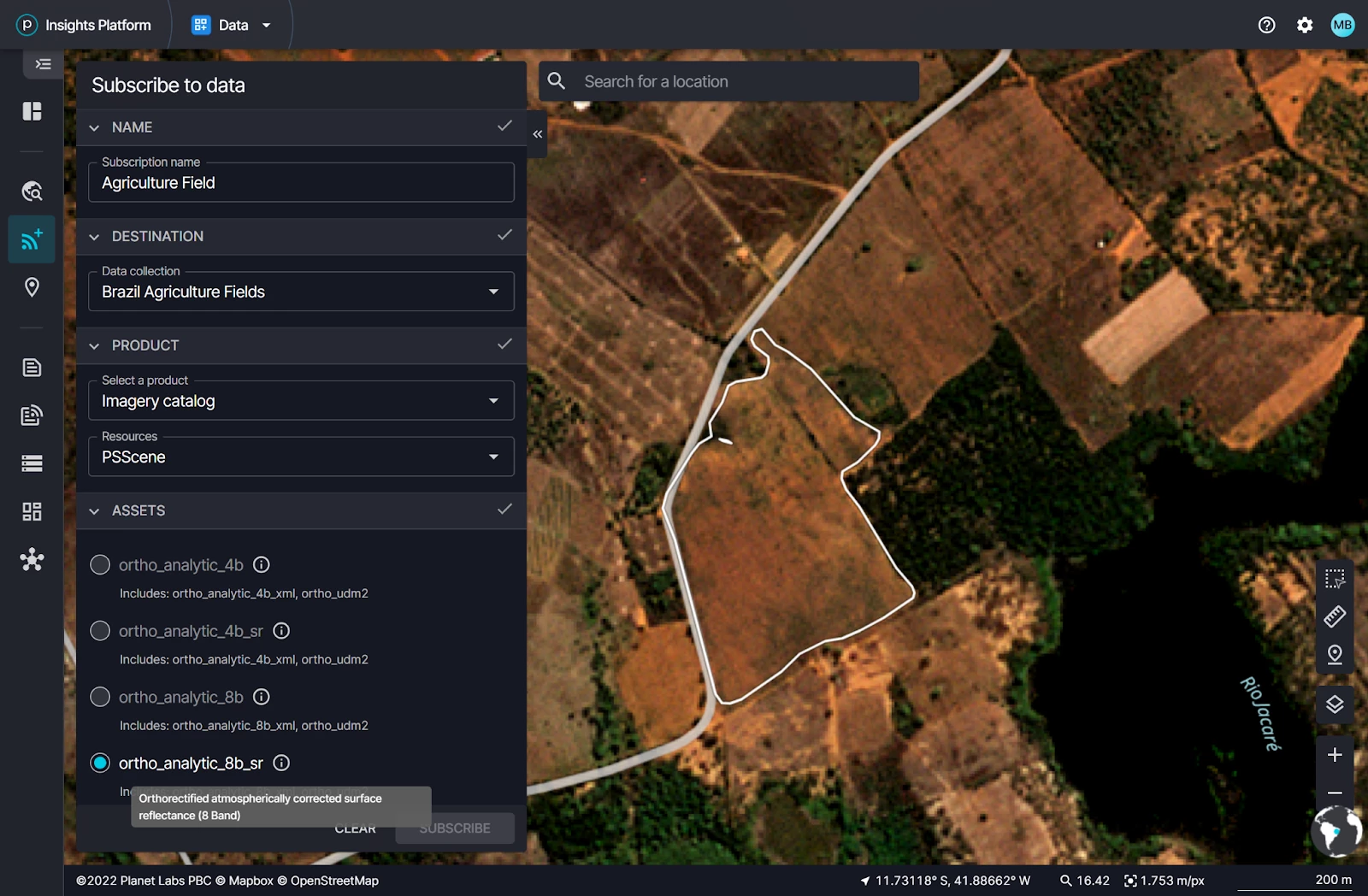The image size is (1368, 896).
Task: Open the globe search sidebar icon
Action: click(x=32, y=191)
